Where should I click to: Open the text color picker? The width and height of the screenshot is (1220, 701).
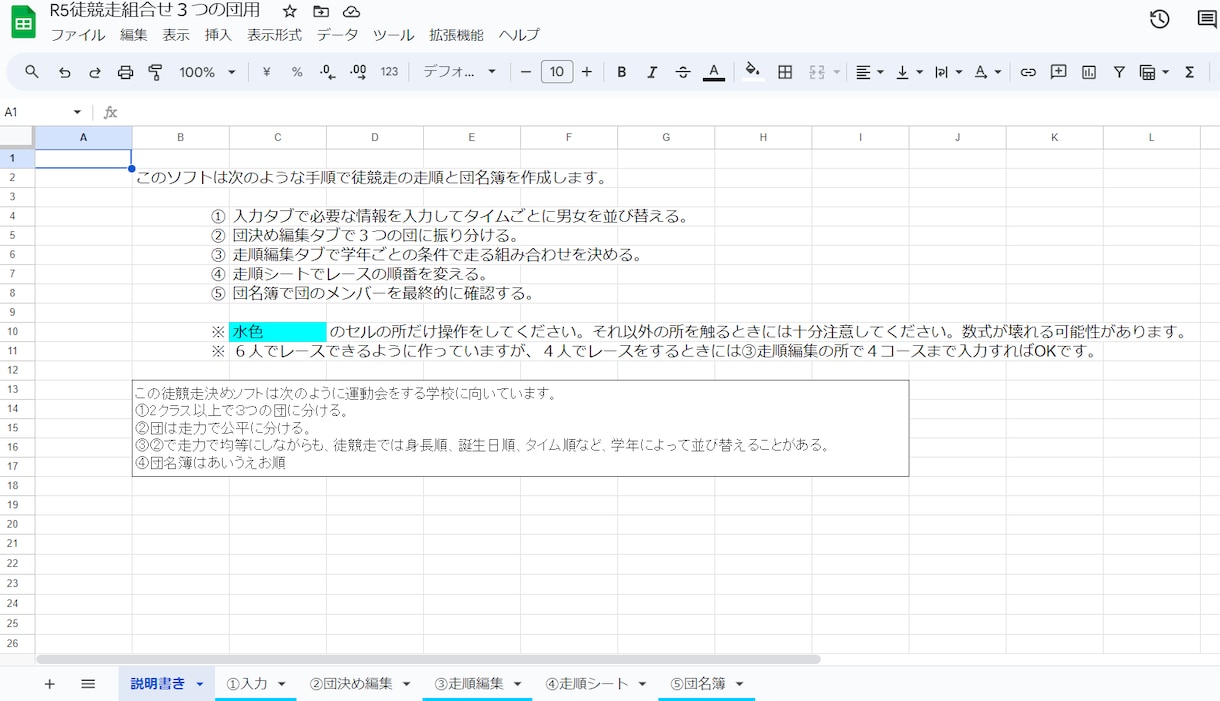click(714, 72)
